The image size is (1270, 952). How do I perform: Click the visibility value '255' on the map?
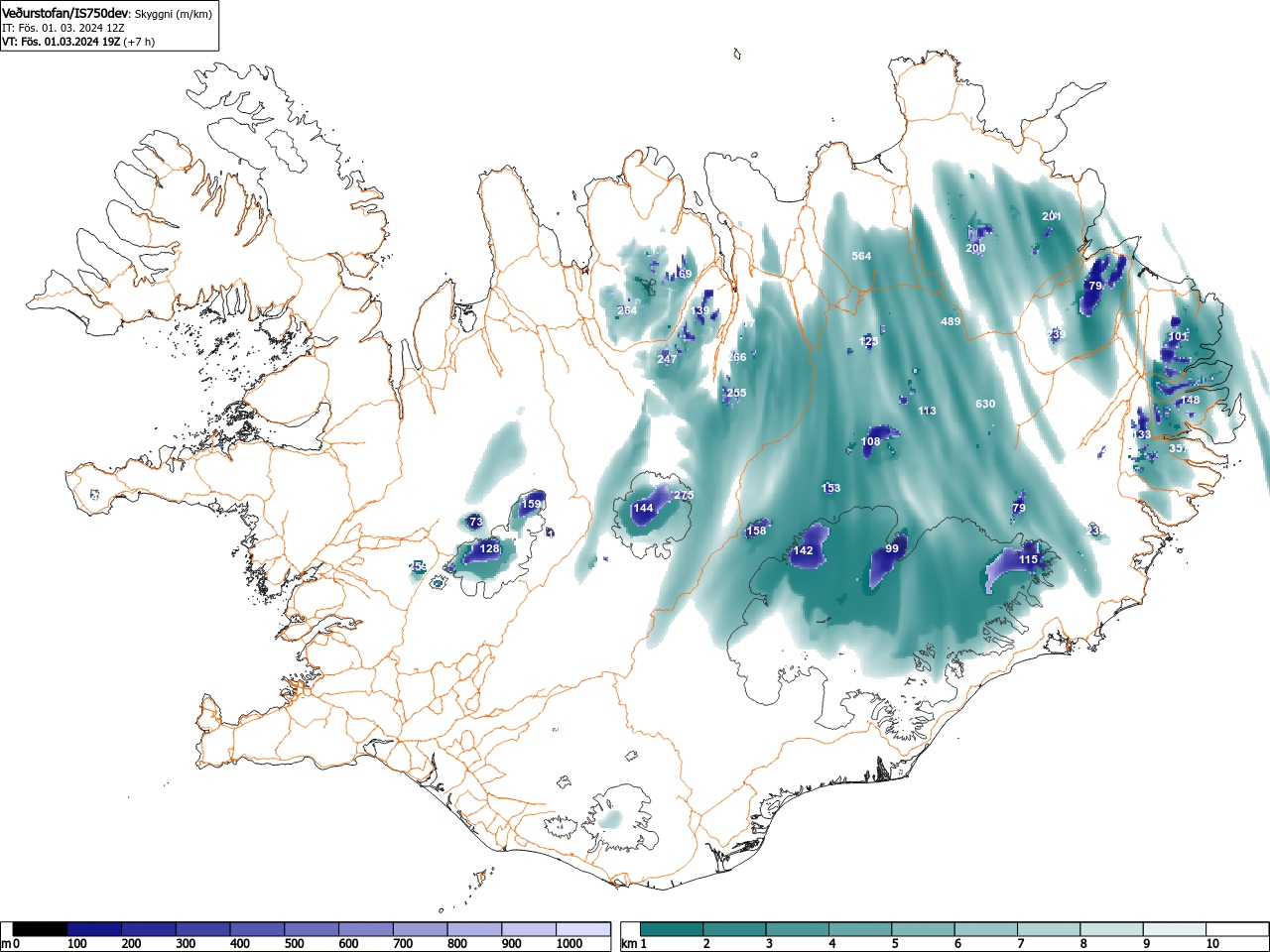click(x=736, y=393)
